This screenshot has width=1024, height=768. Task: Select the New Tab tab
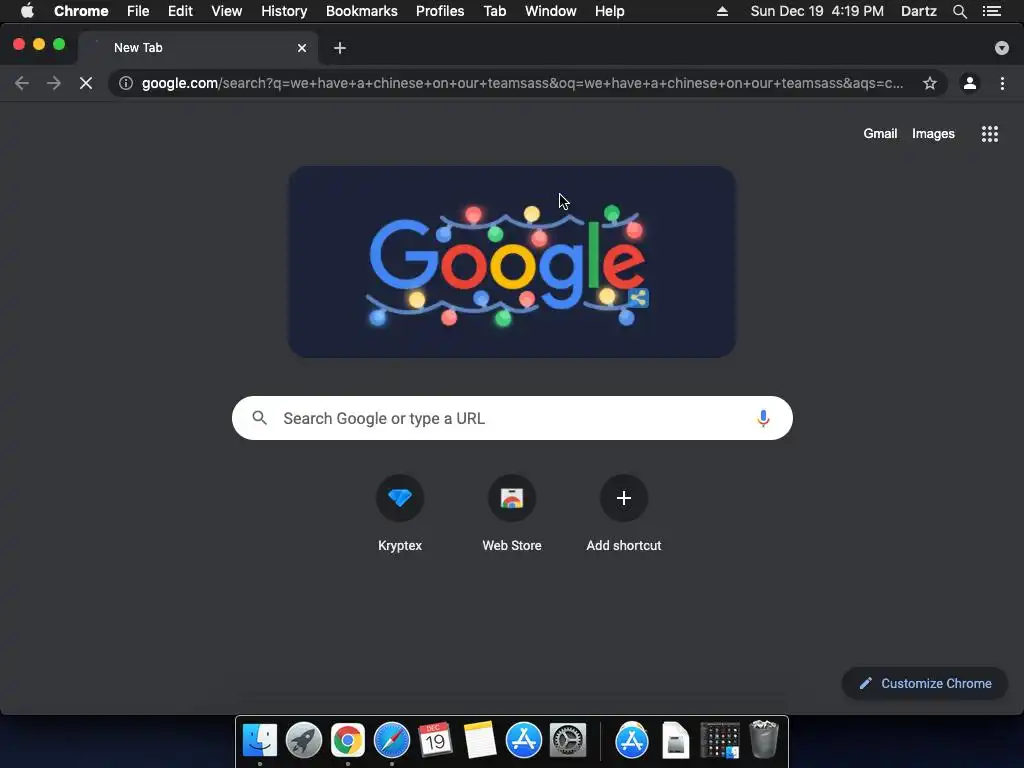[x=198, y=48]
